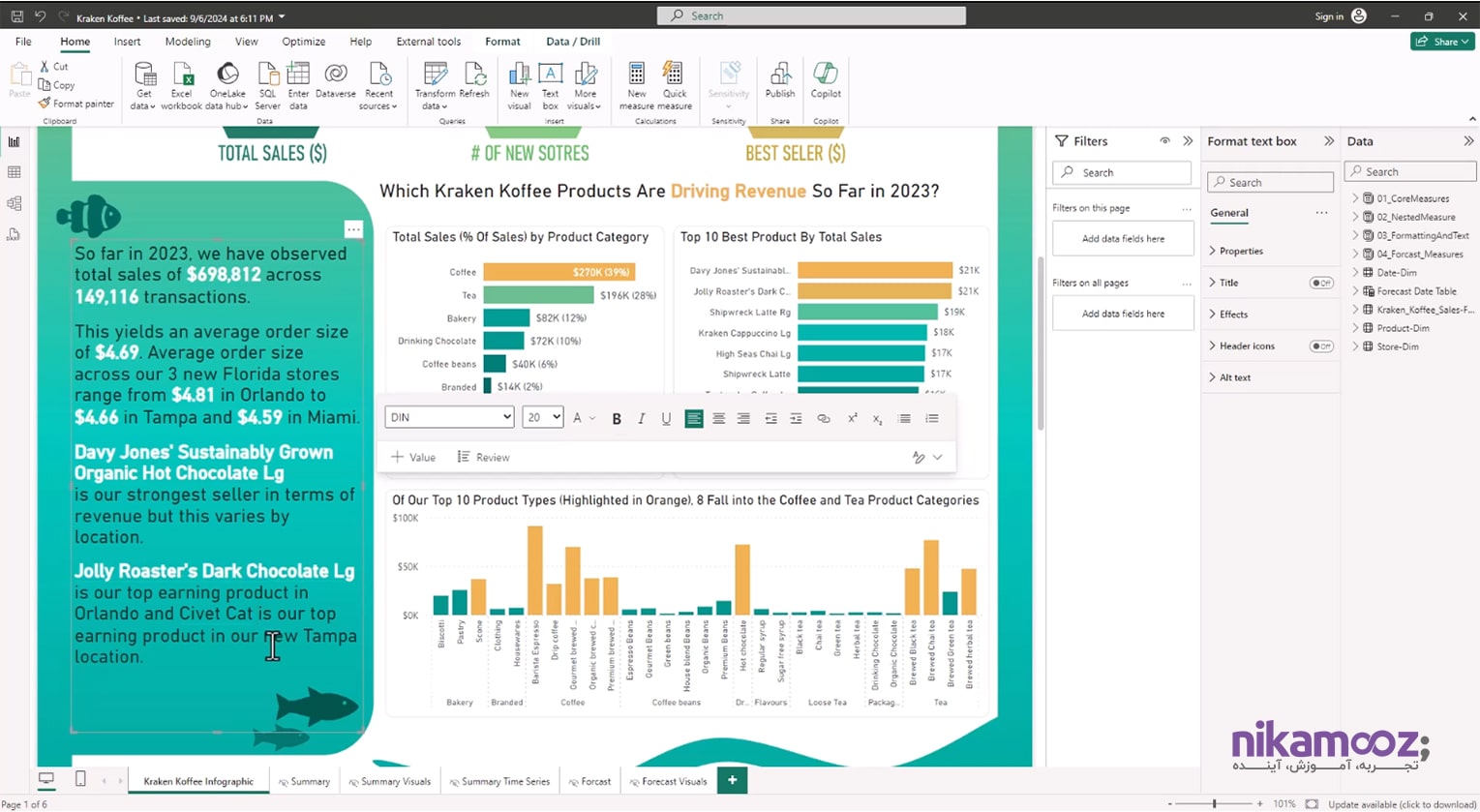Add a Value to text box
This screenshot has width=1480, height=812.
[x=413, y=457]
